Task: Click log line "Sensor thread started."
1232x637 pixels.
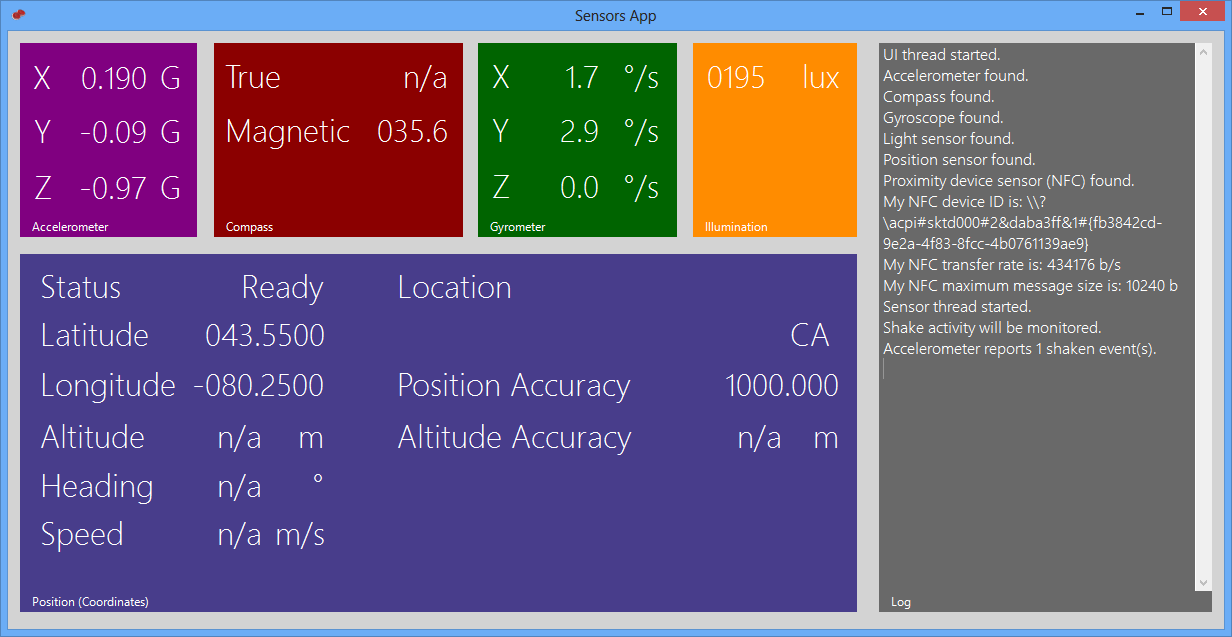Action: pyautogui.click(x=957, y=307)
